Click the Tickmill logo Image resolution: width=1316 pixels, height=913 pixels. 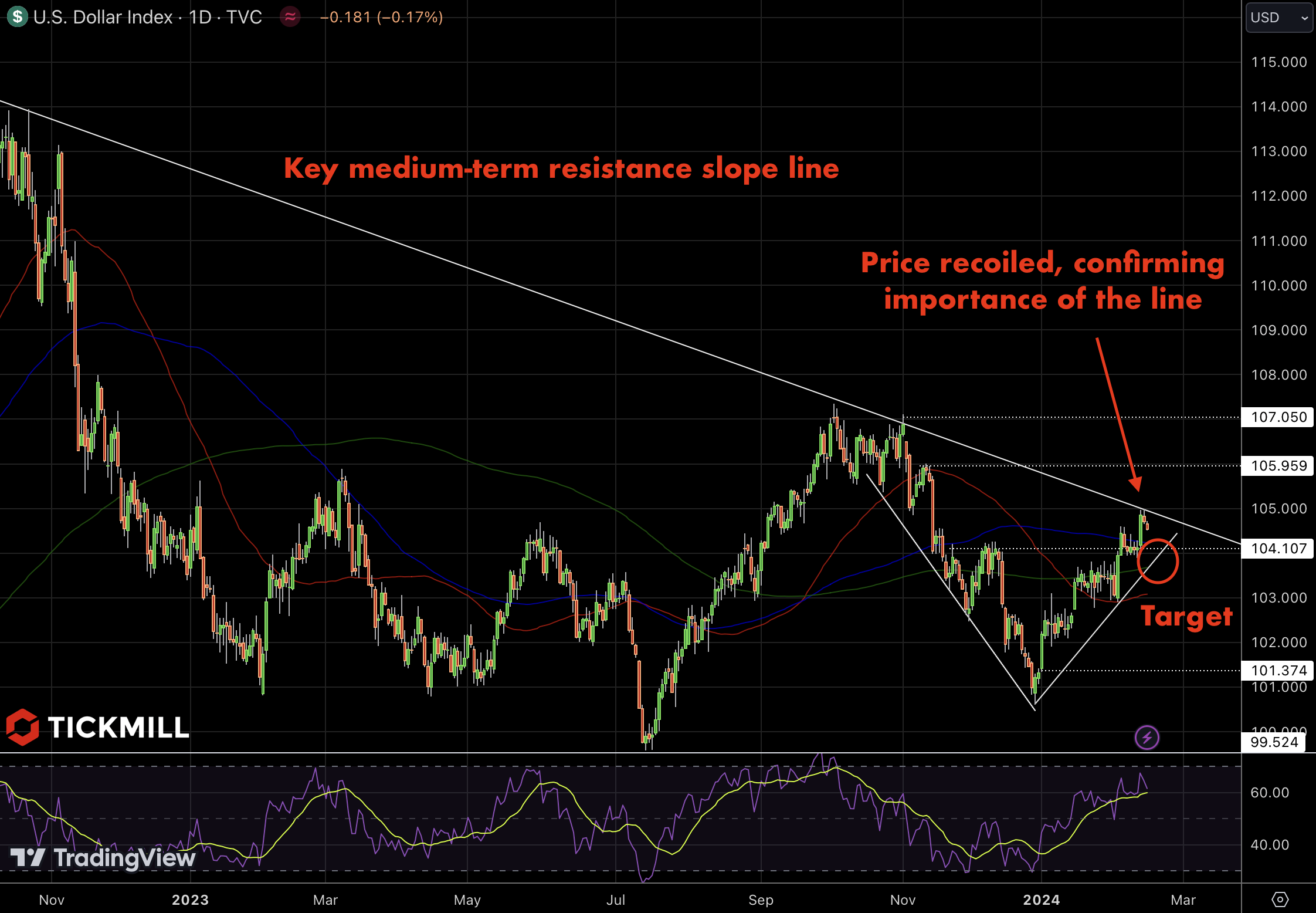(x=97, y=728)
